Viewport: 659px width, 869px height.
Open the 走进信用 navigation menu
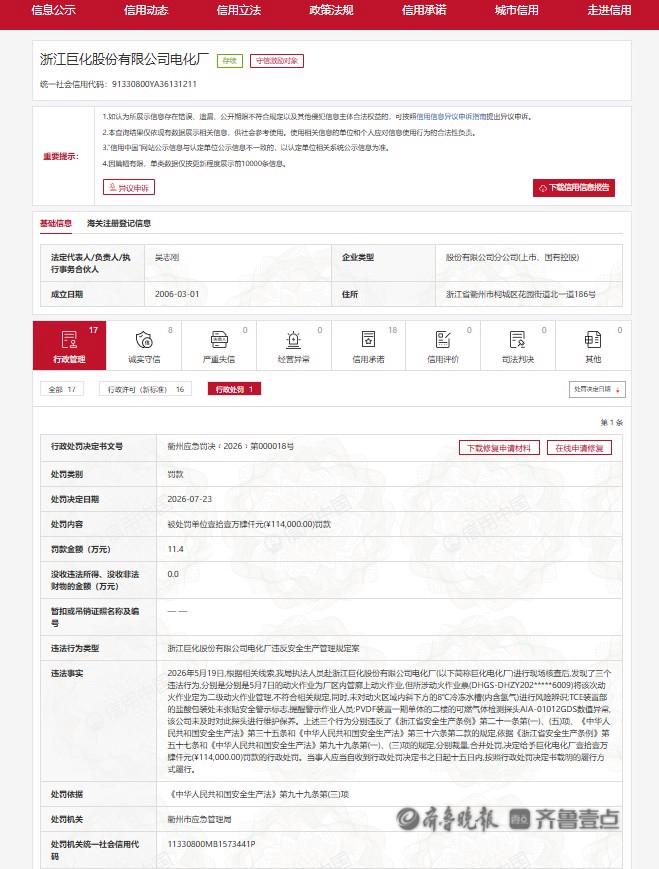(609, 10)
